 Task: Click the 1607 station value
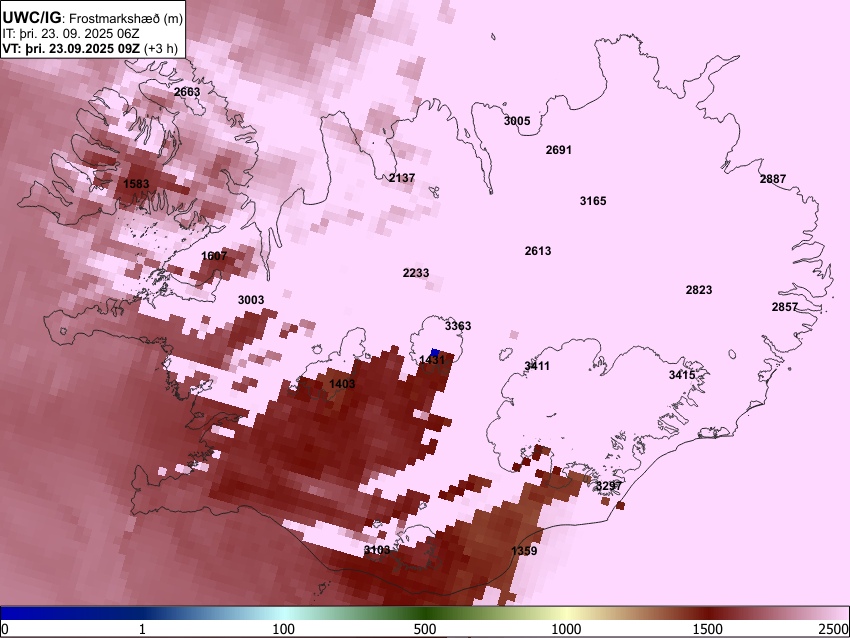tap(214, 256)
